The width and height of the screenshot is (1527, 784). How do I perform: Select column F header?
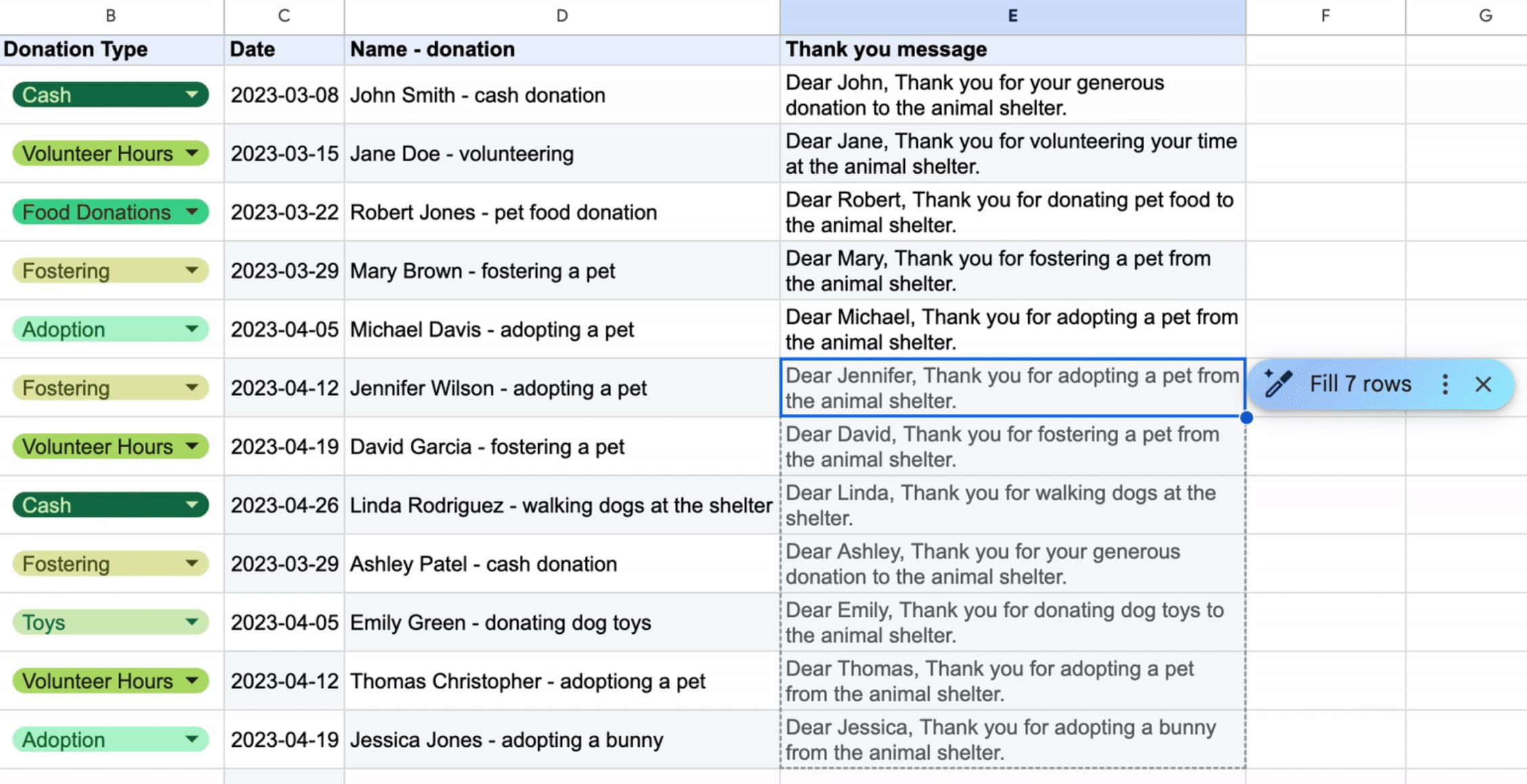[x=1325, y=16]
